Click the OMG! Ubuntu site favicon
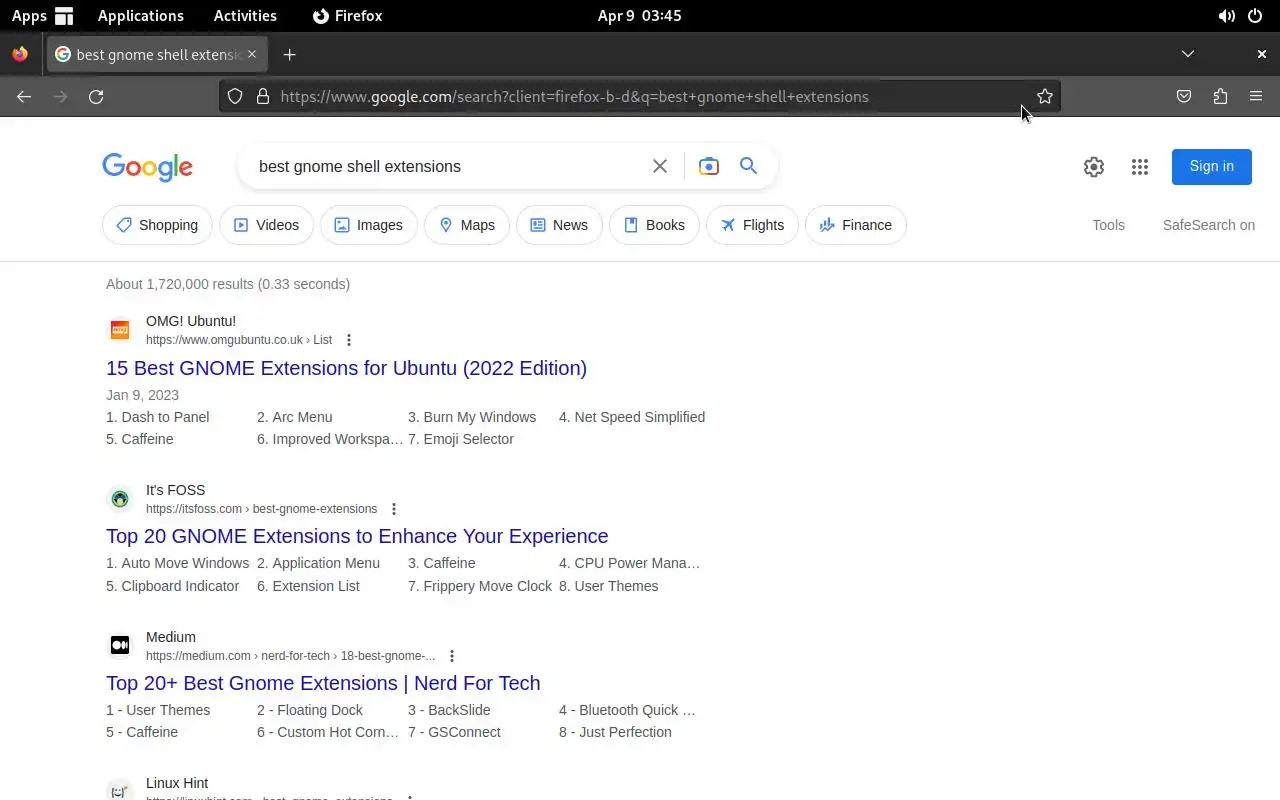Screen dimensions: 1280x800 [120, 330]
